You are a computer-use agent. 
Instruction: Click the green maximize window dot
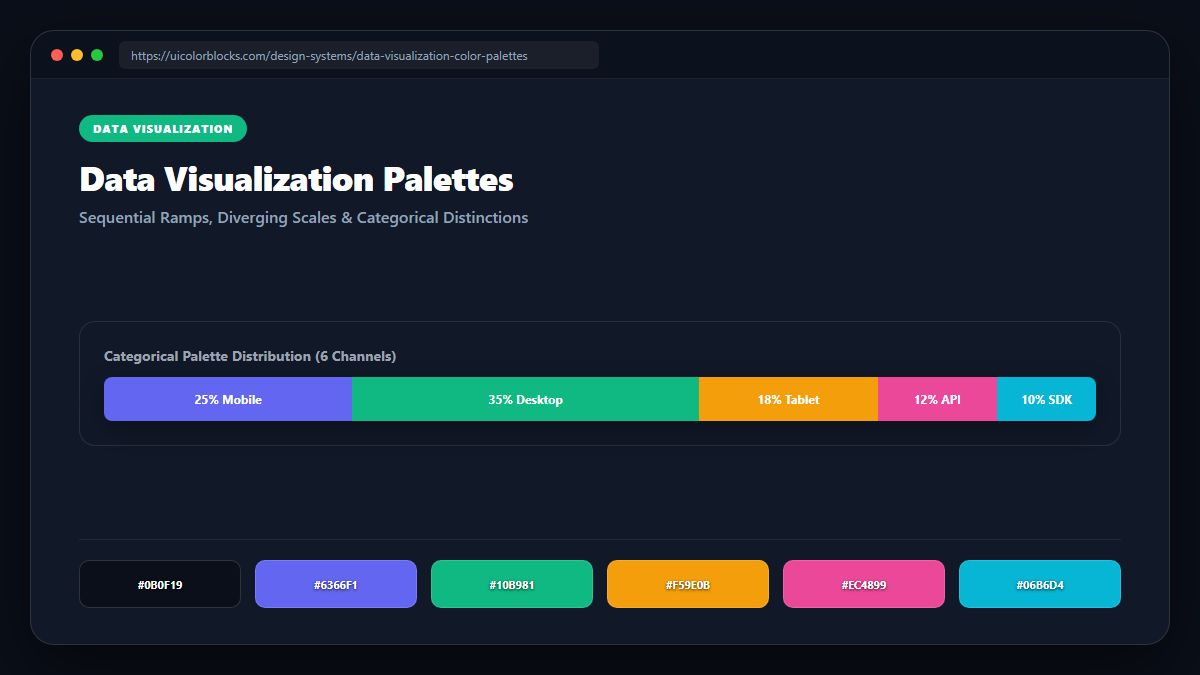[x=97, y=55]
